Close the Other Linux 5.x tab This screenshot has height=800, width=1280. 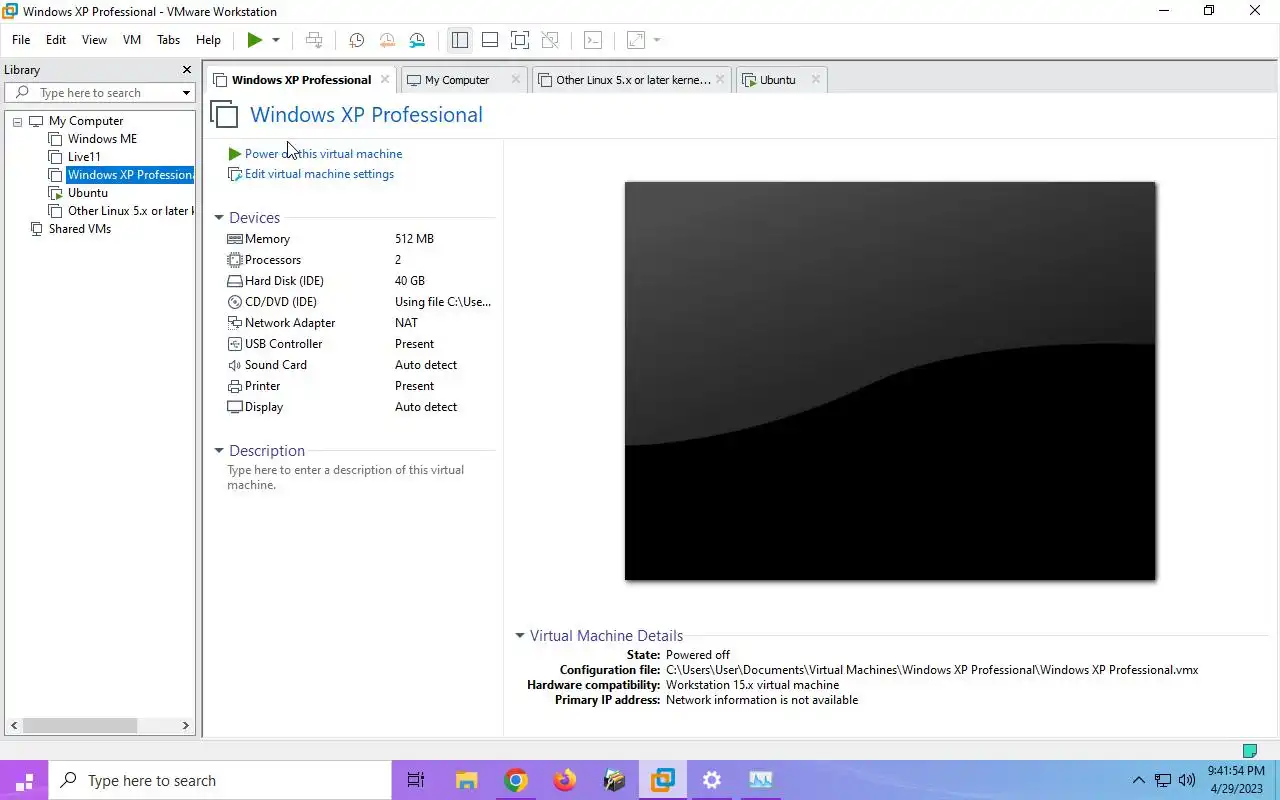[720, 79]
